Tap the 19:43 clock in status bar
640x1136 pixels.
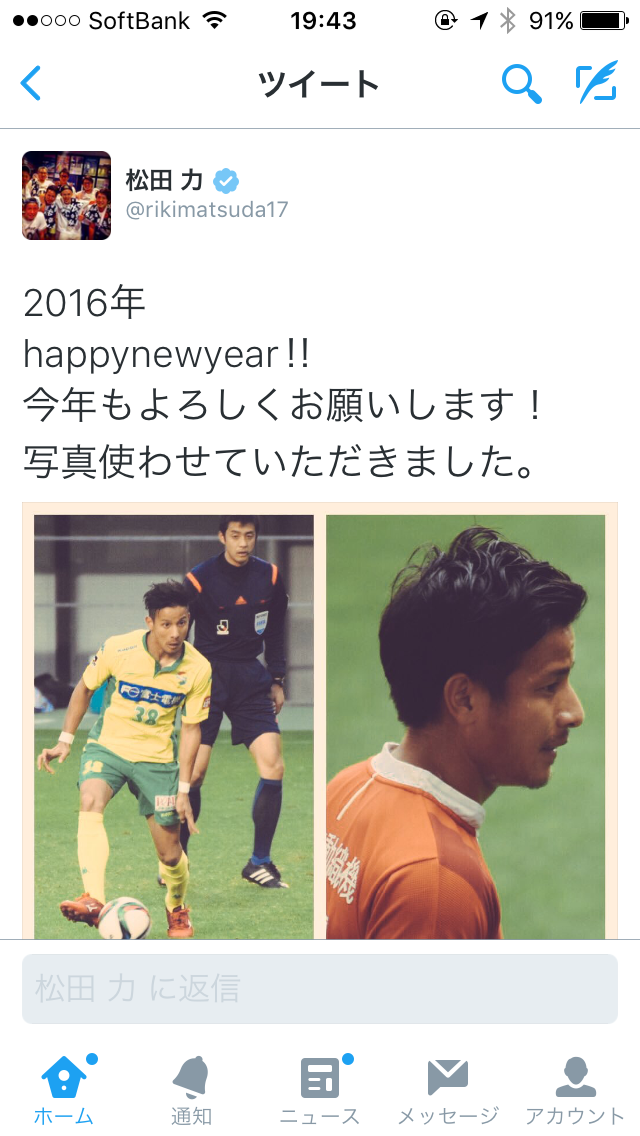click(323, 21)
